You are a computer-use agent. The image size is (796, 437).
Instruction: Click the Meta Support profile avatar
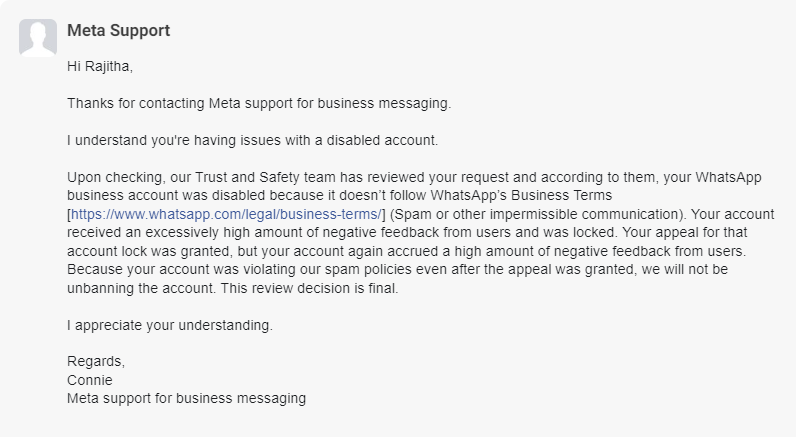pyautogui.click(x=38, y=38)
